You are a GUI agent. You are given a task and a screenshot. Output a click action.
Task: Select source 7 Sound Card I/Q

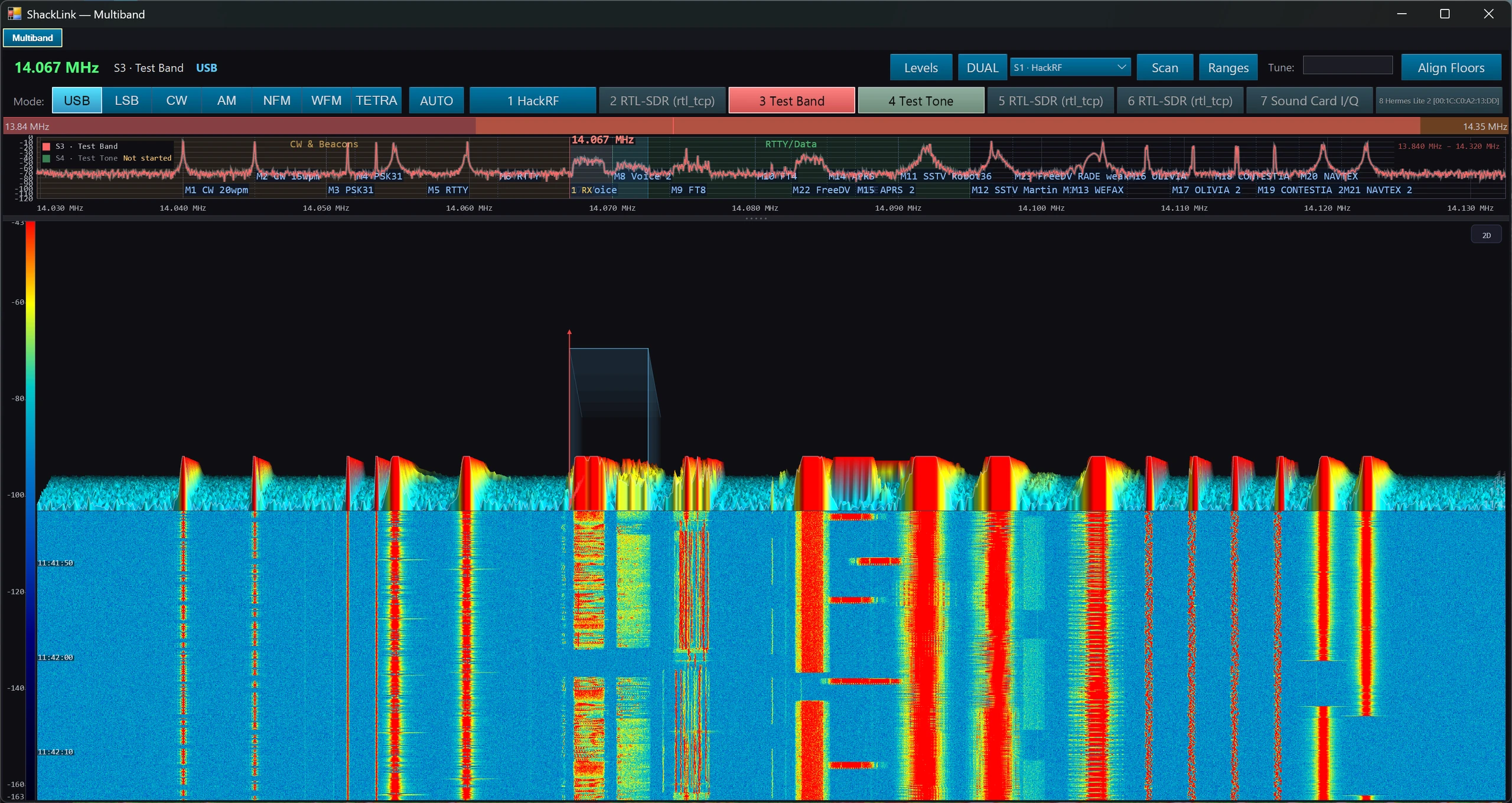click(x=1309, y=100)
